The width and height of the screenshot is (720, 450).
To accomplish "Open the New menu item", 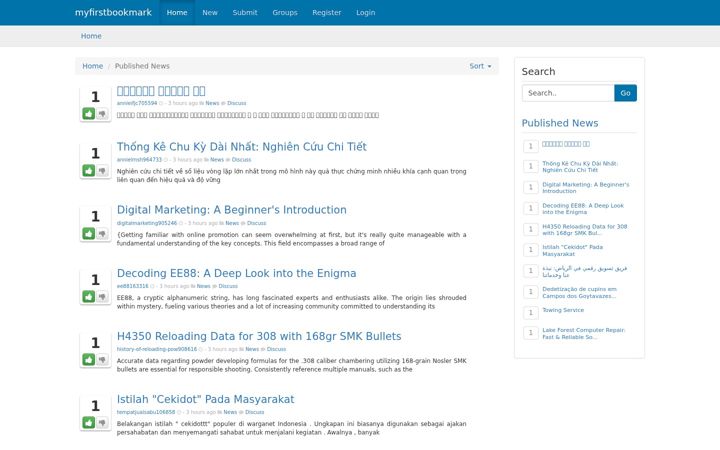I will tap(210, 12).
